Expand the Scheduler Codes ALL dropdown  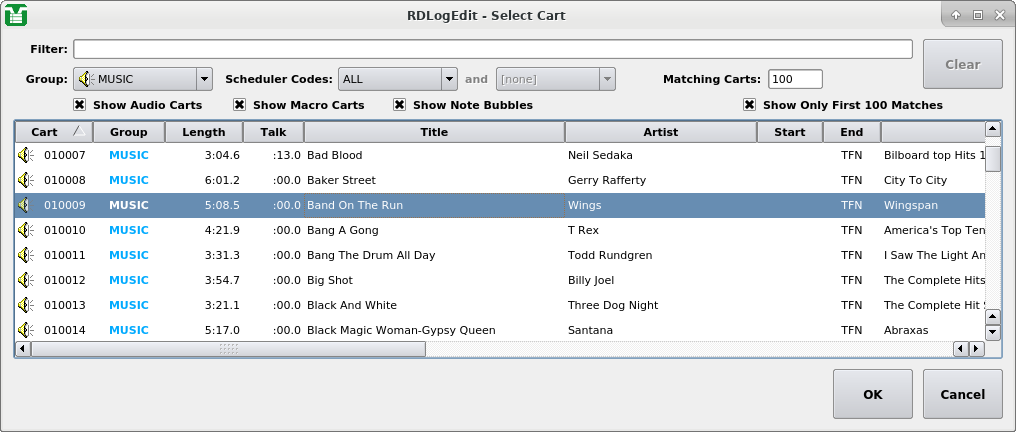coord(397,79)
